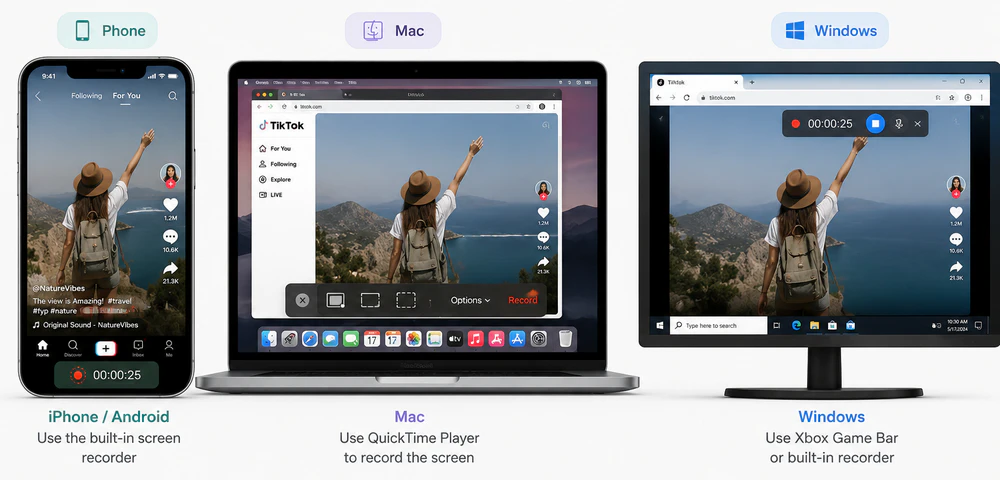Click Record in the Mac screenshot toolbar

[523, 300]
